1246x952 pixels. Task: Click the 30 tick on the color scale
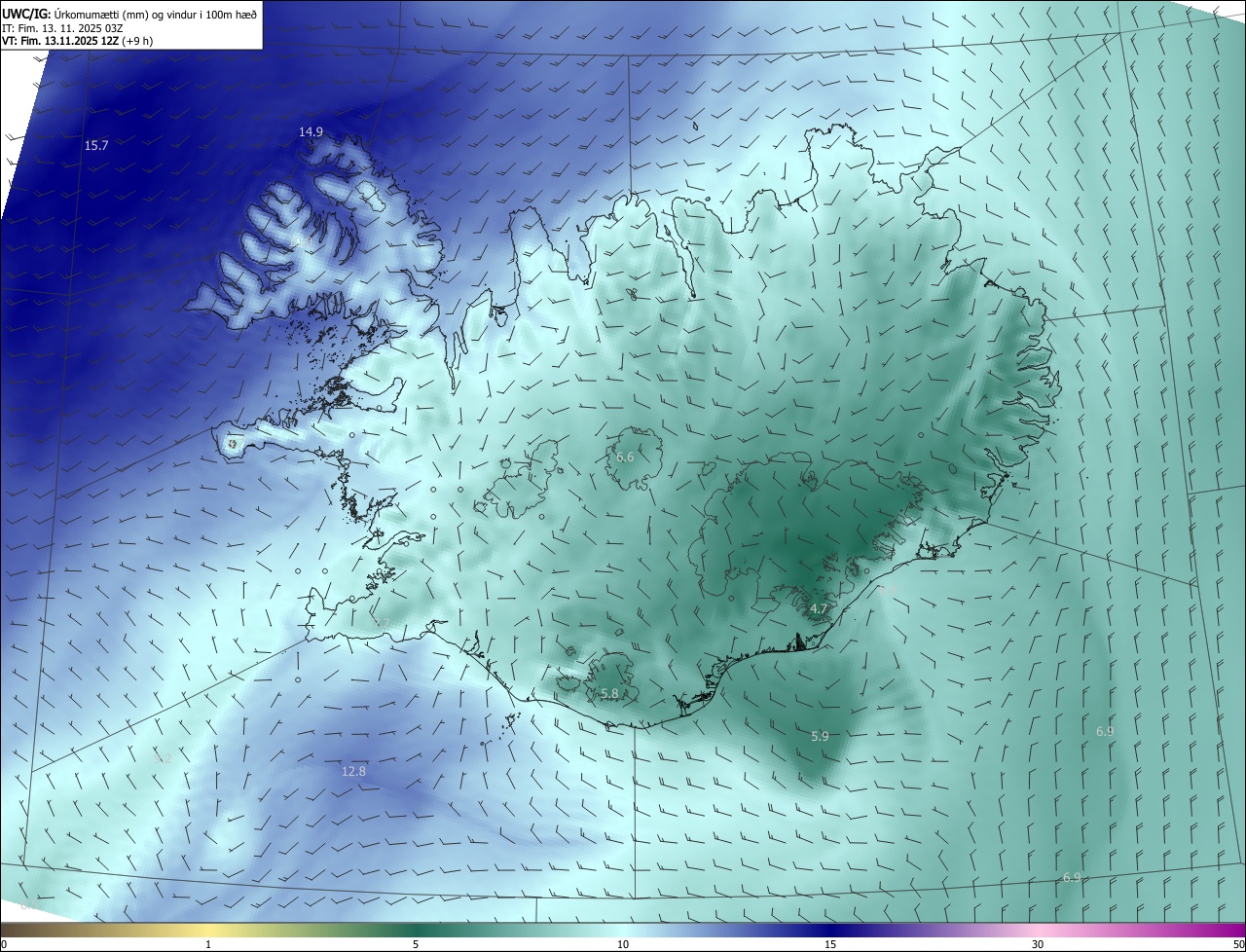[x=1038, y=944]
